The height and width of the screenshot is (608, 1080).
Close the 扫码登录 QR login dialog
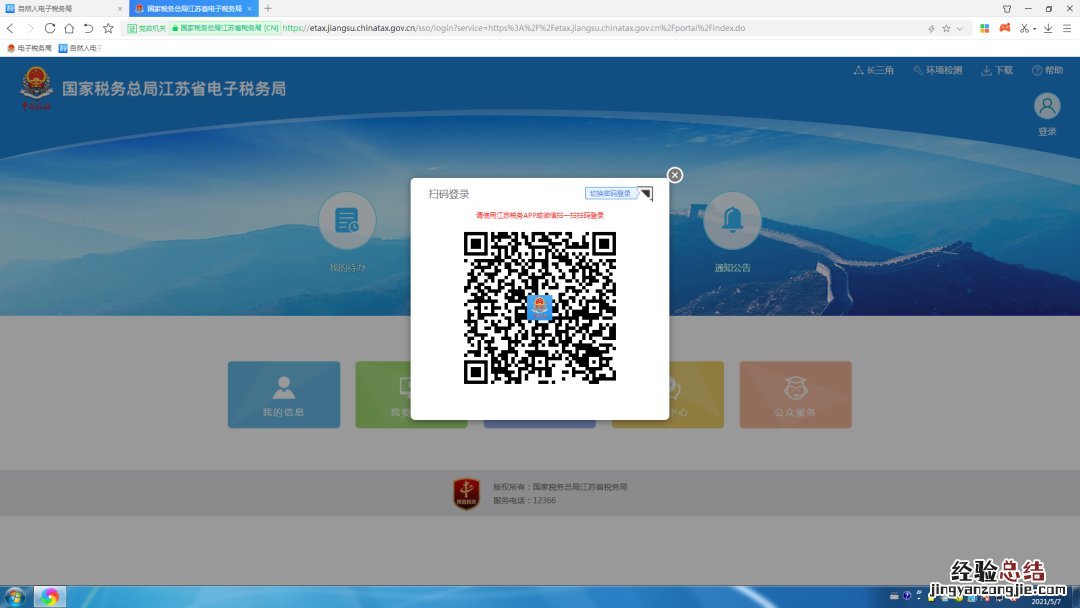tap(675, 175)
